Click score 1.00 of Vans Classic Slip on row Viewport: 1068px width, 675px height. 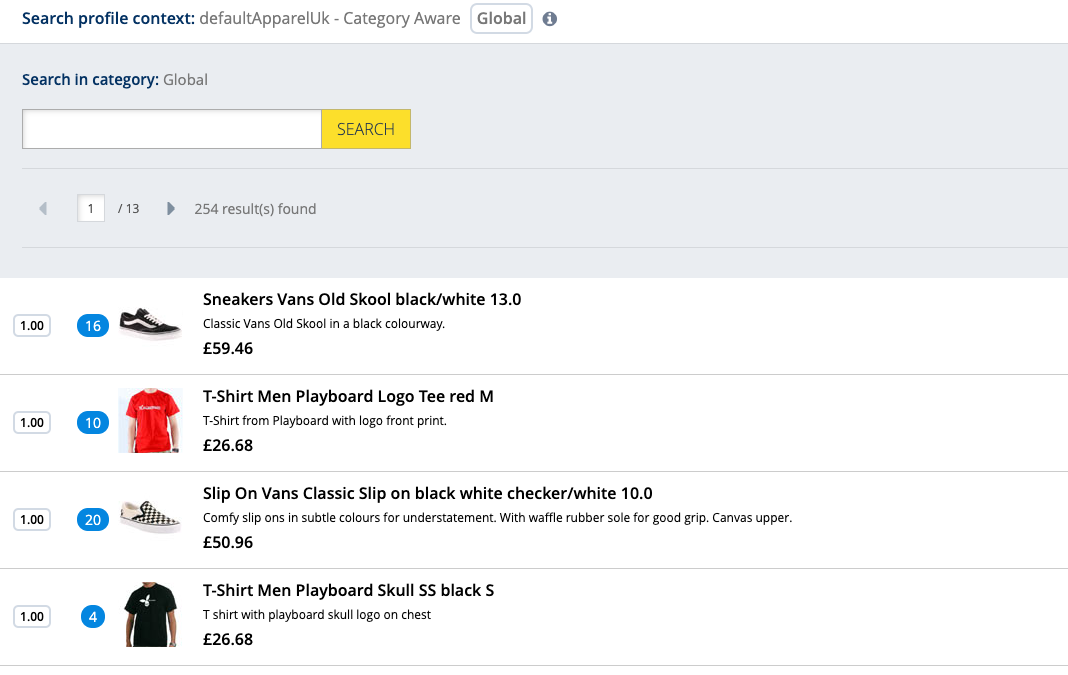pyautogui.click(x=32, y=520)
